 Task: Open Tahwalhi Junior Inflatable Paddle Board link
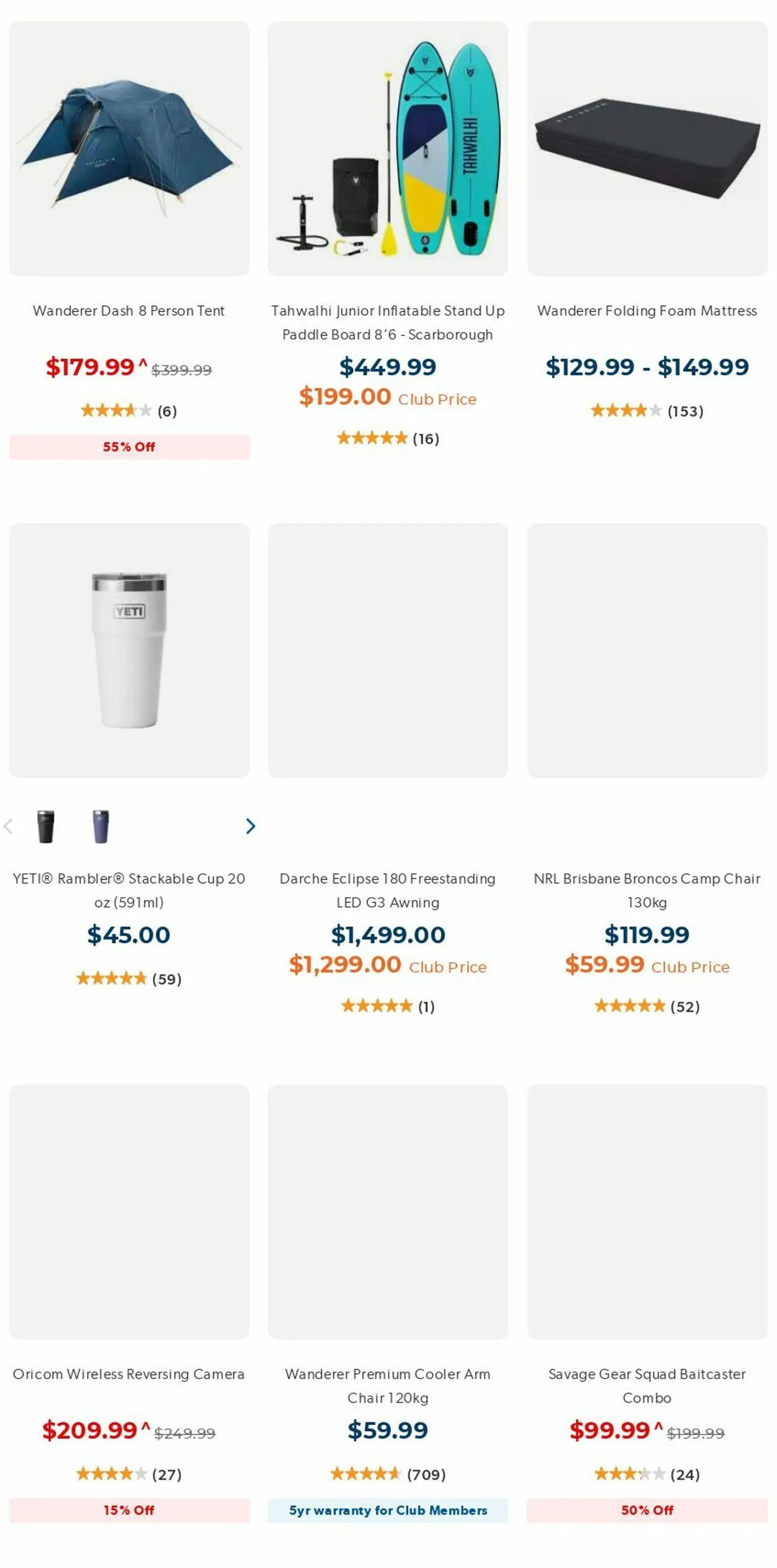click(388, 322)
